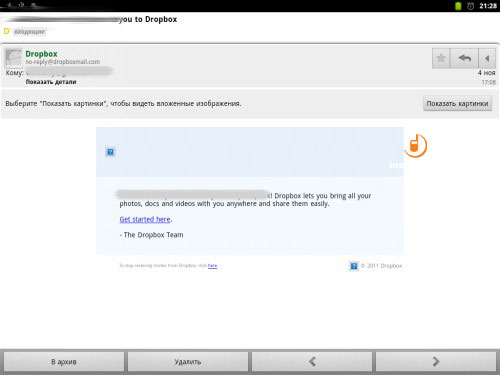Viewport: 500px width, 375px height.
Task: Tap the 21:28 clock
Action: click(x=488, y=6)
